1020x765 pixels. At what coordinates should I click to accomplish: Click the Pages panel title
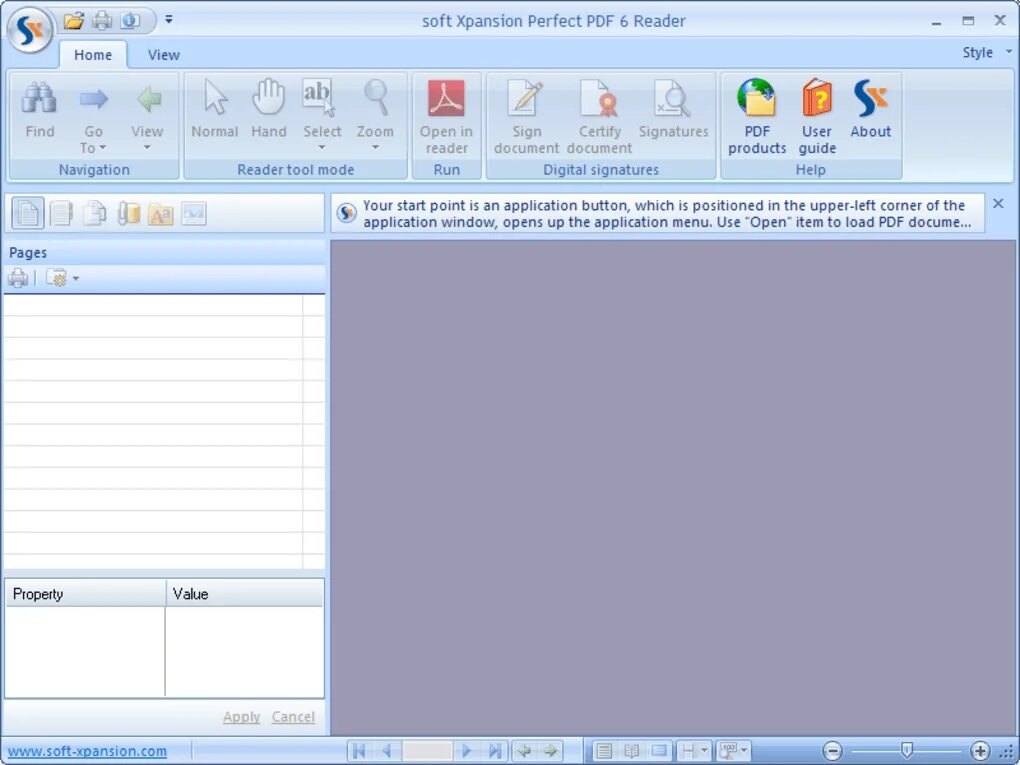pos(28,252)
